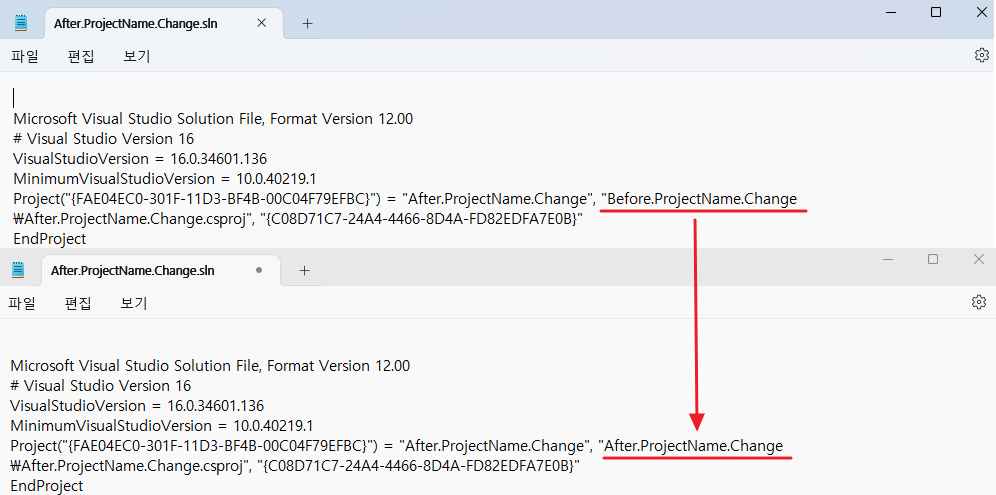
Task: Click Notepad app icon in lower window
Action: tap(18, 270)
